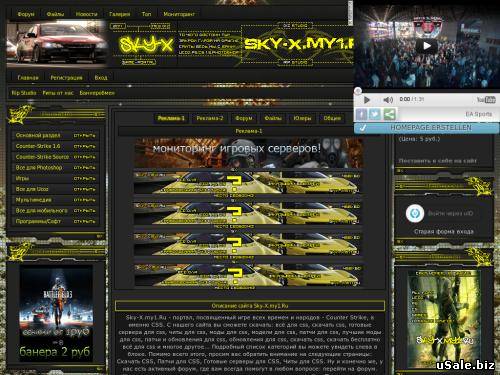
Task: Play the video with the small play control
Action: click(x=367, y=100)
